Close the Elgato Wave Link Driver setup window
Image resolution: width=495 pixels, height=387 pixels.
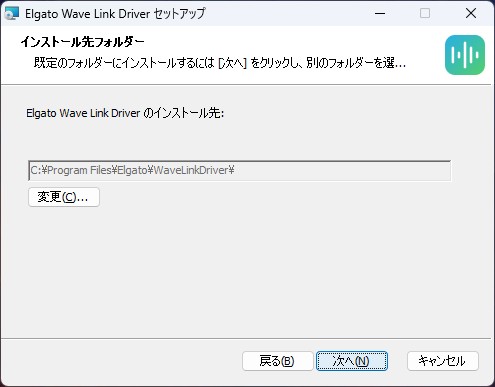coord(471,14)
